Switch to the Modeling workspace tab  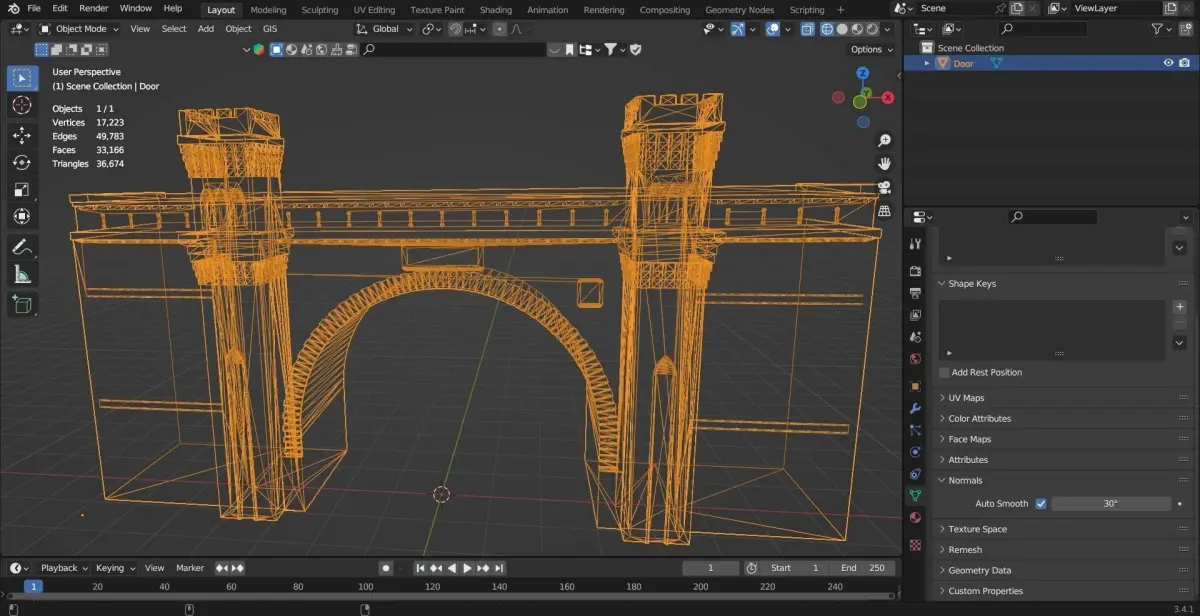pyautogui.click(x=267, y=9)
